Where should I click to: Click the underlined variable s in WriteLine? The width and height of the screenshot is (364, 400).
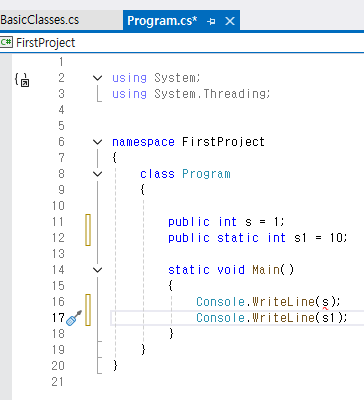tap(325, 302)
